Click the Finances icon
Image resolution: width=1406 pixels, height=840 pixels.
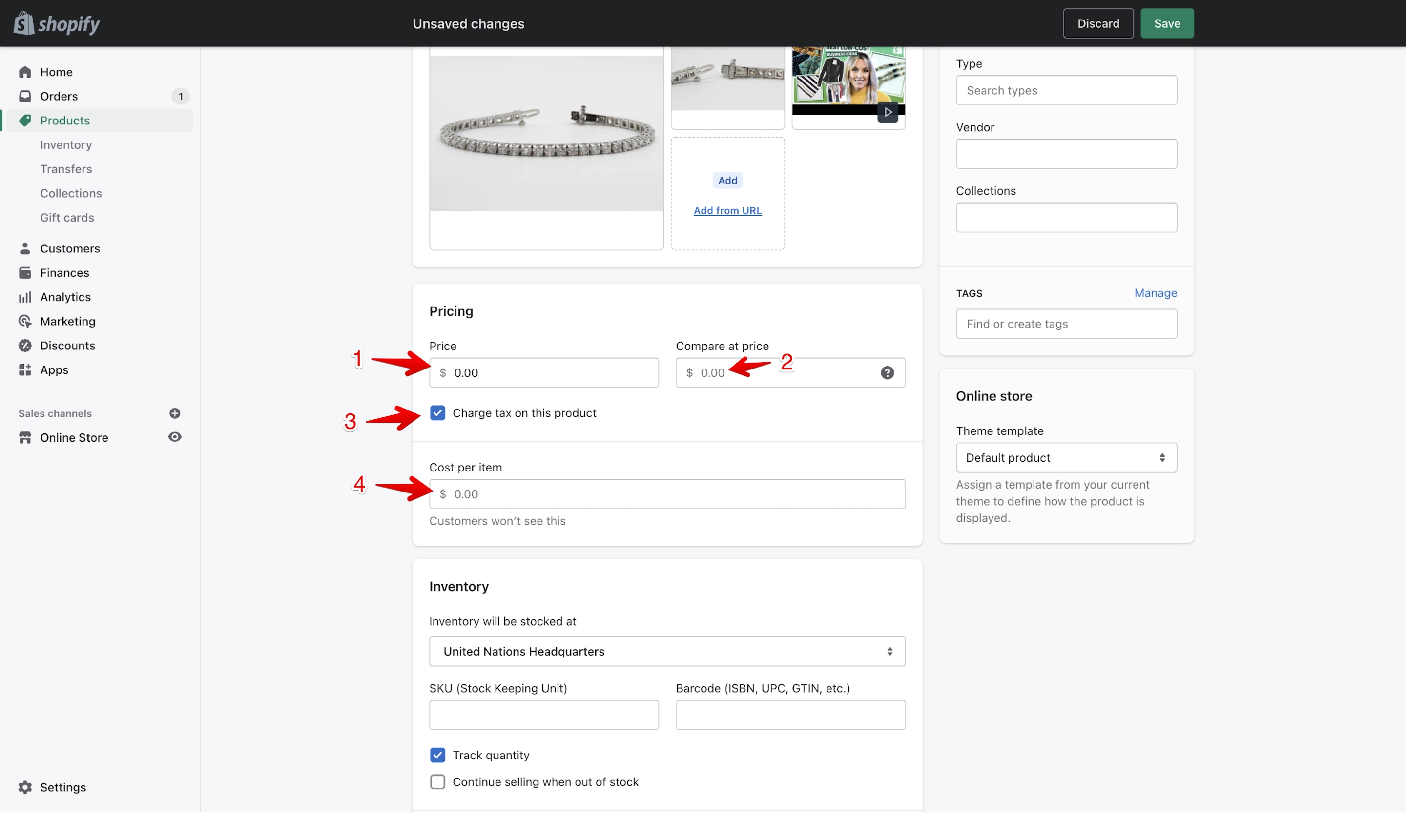[25, 273]
